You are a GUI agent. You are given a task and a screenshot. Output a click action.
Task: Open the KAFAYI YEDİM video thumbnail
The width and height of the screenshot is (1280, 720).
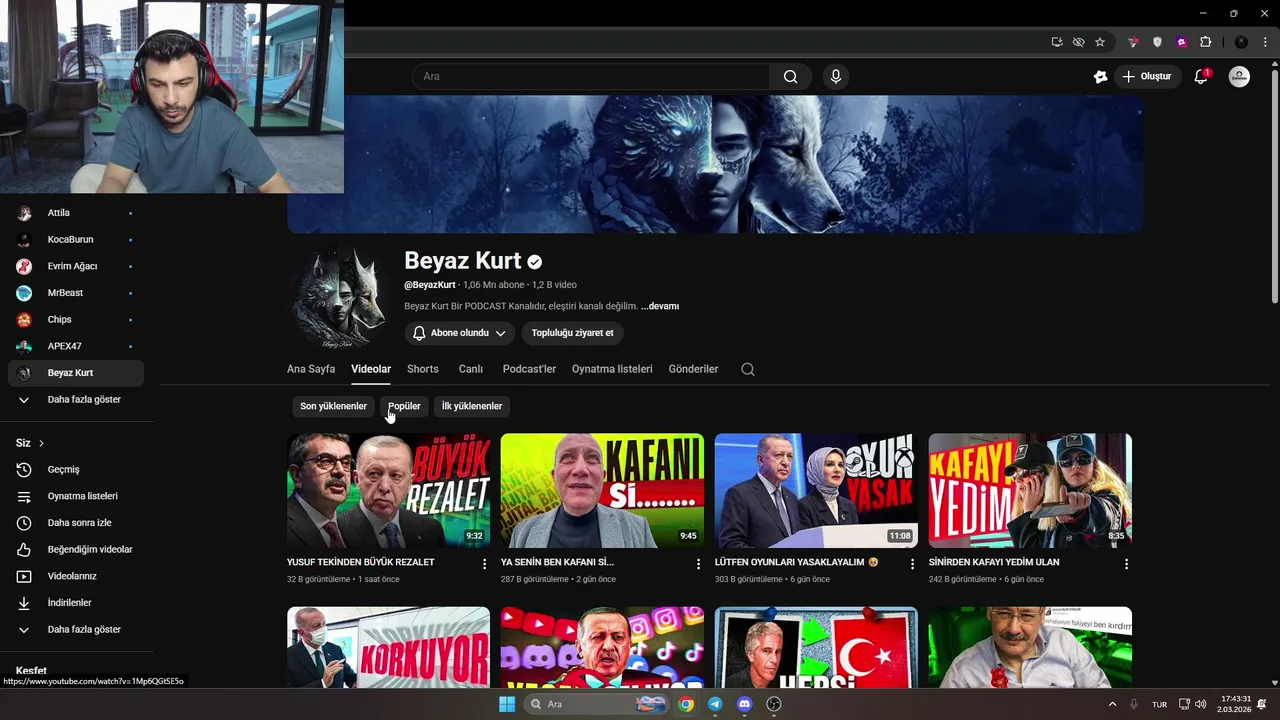click(x=1030, y=490)
